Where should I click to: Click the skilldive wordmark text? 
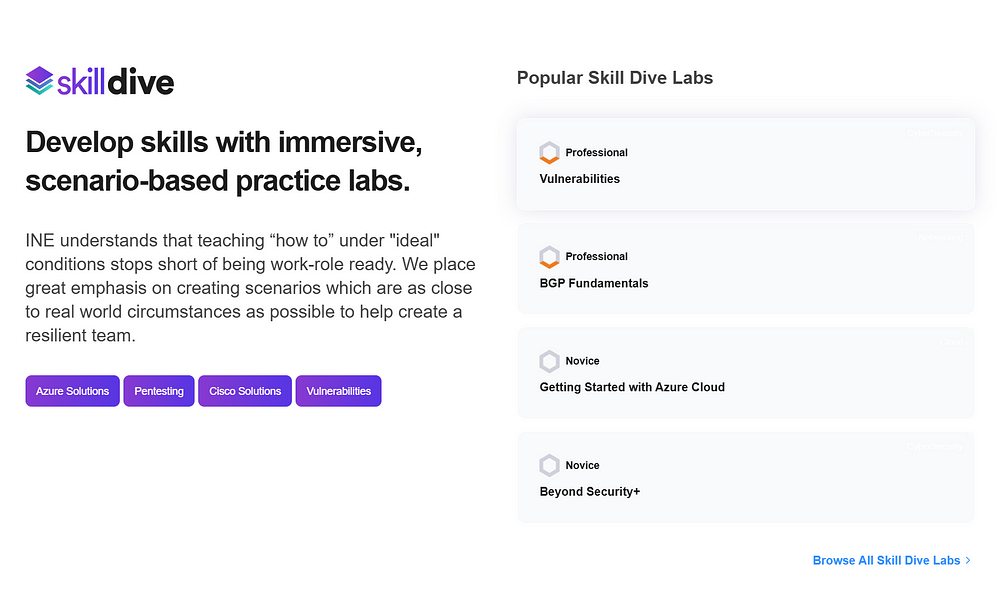[115, 82]
